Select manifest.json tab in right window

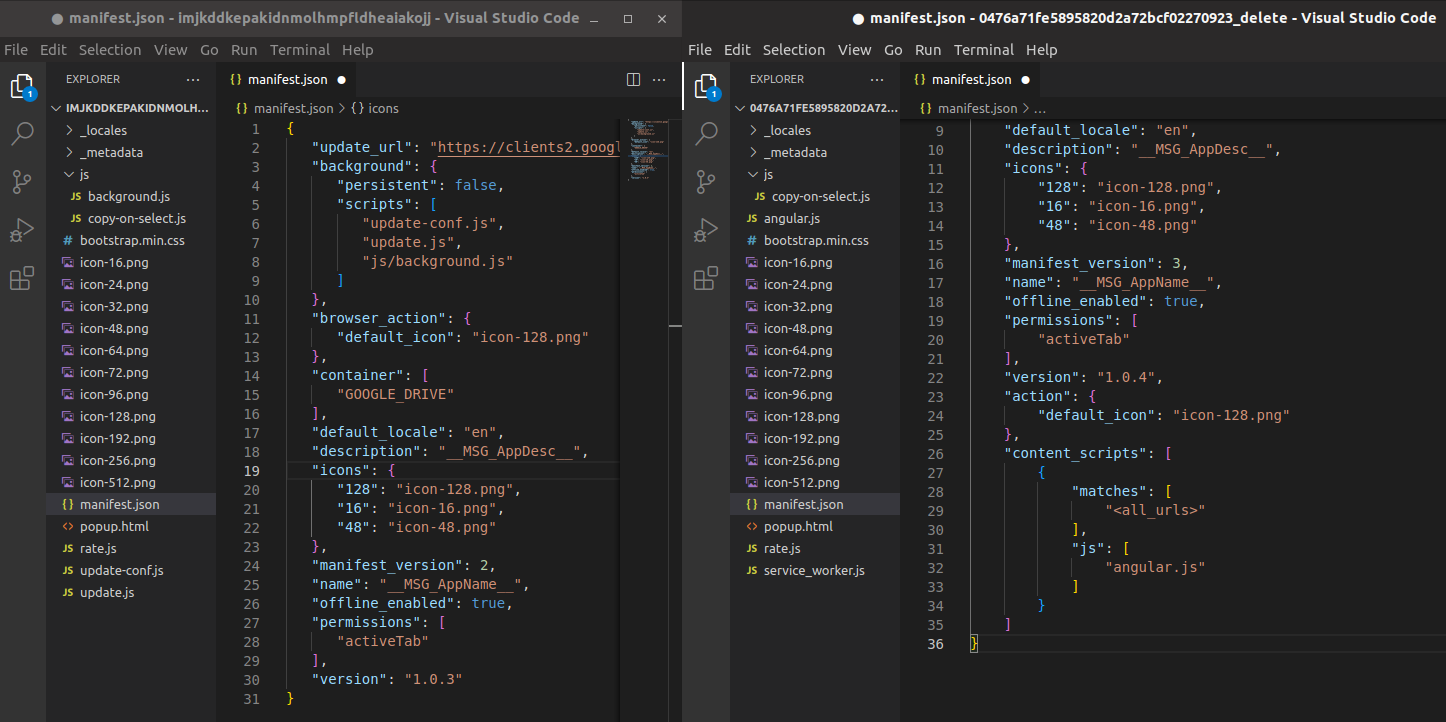pos(971,79)
